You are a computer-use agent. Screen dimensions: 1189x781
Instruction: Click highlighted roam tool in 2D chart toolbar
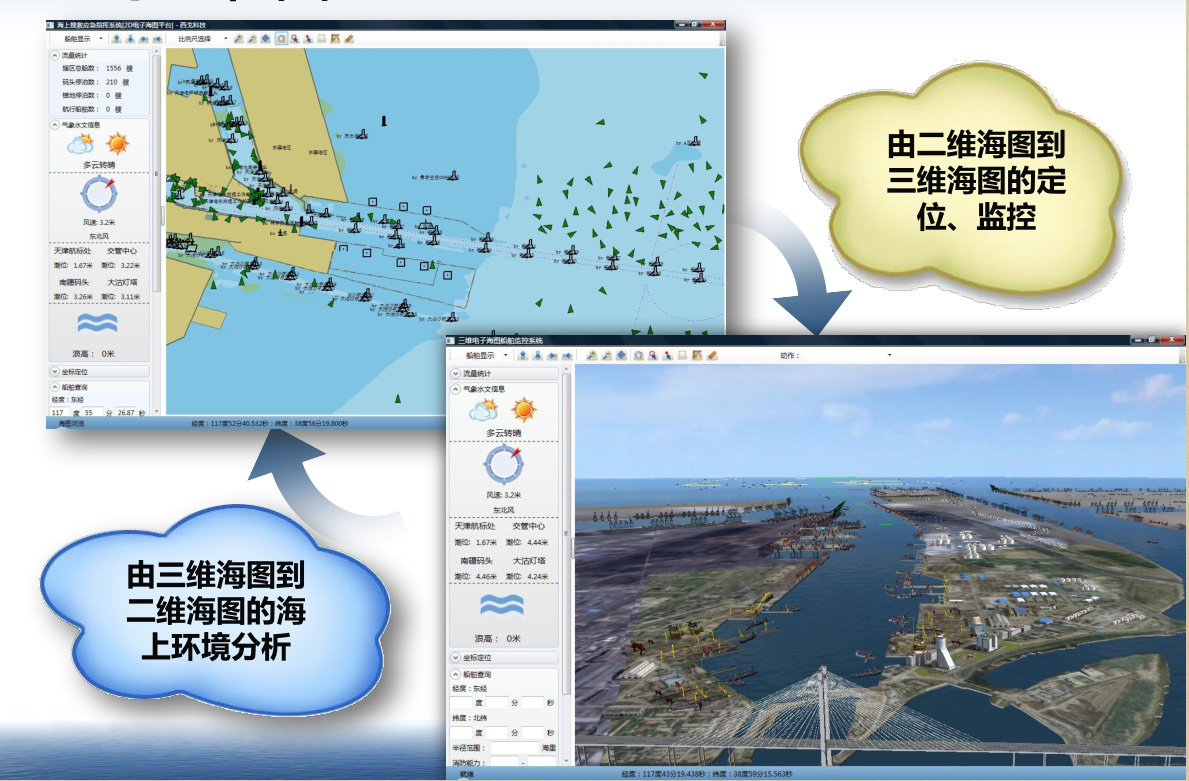click(x=281, y=38)
